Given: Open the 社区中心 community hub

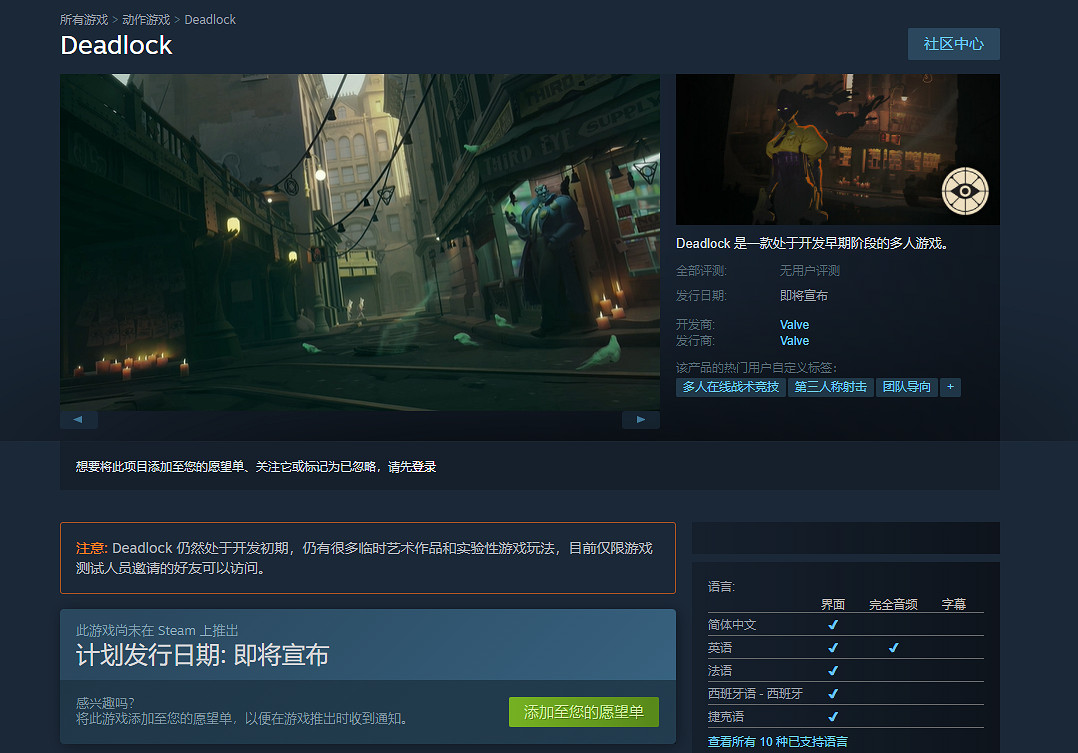Looking at the screenshot, I should (x=952, y=43).
